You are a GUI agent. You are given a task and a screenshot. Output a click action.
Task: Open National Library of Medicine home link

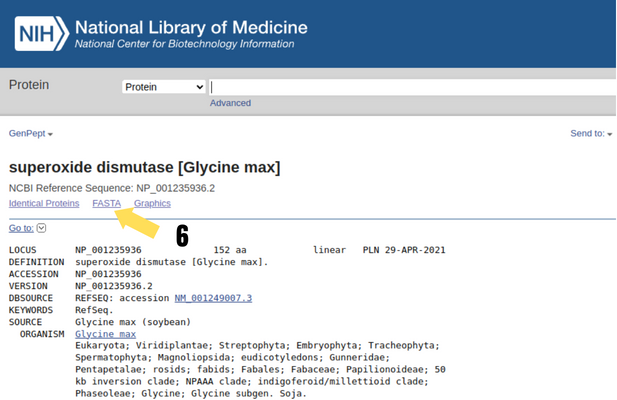191,28
